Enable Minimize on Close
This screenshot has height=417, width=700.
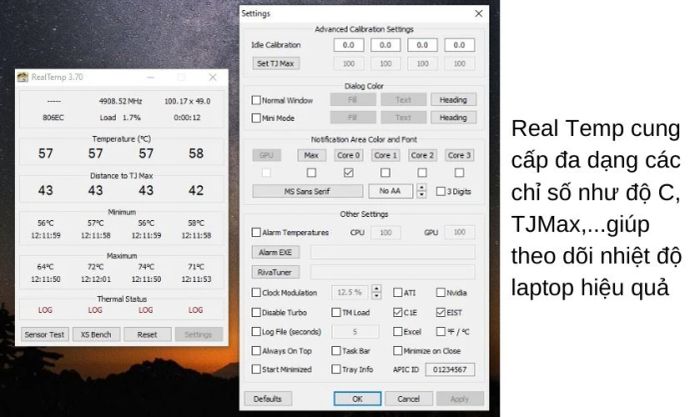397,350
